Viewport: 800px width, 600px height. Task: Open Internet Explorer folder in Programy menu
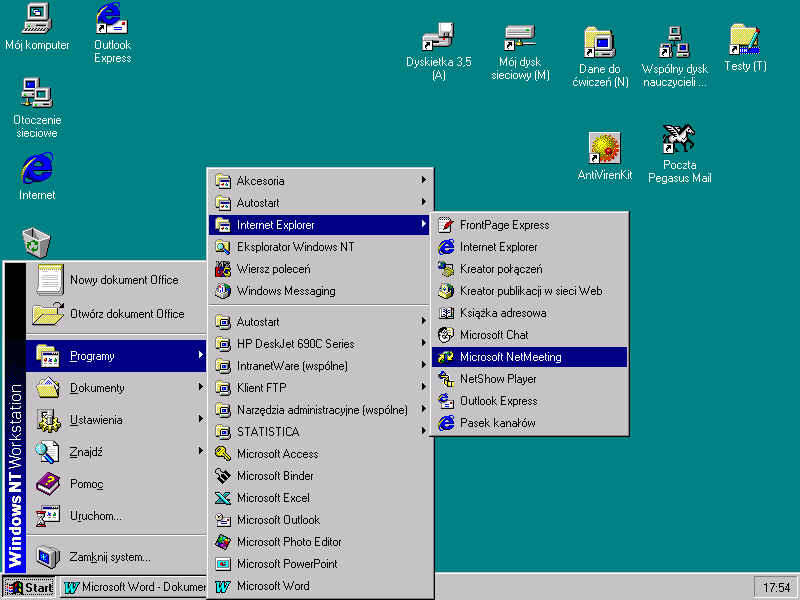(x=319, y=225)
